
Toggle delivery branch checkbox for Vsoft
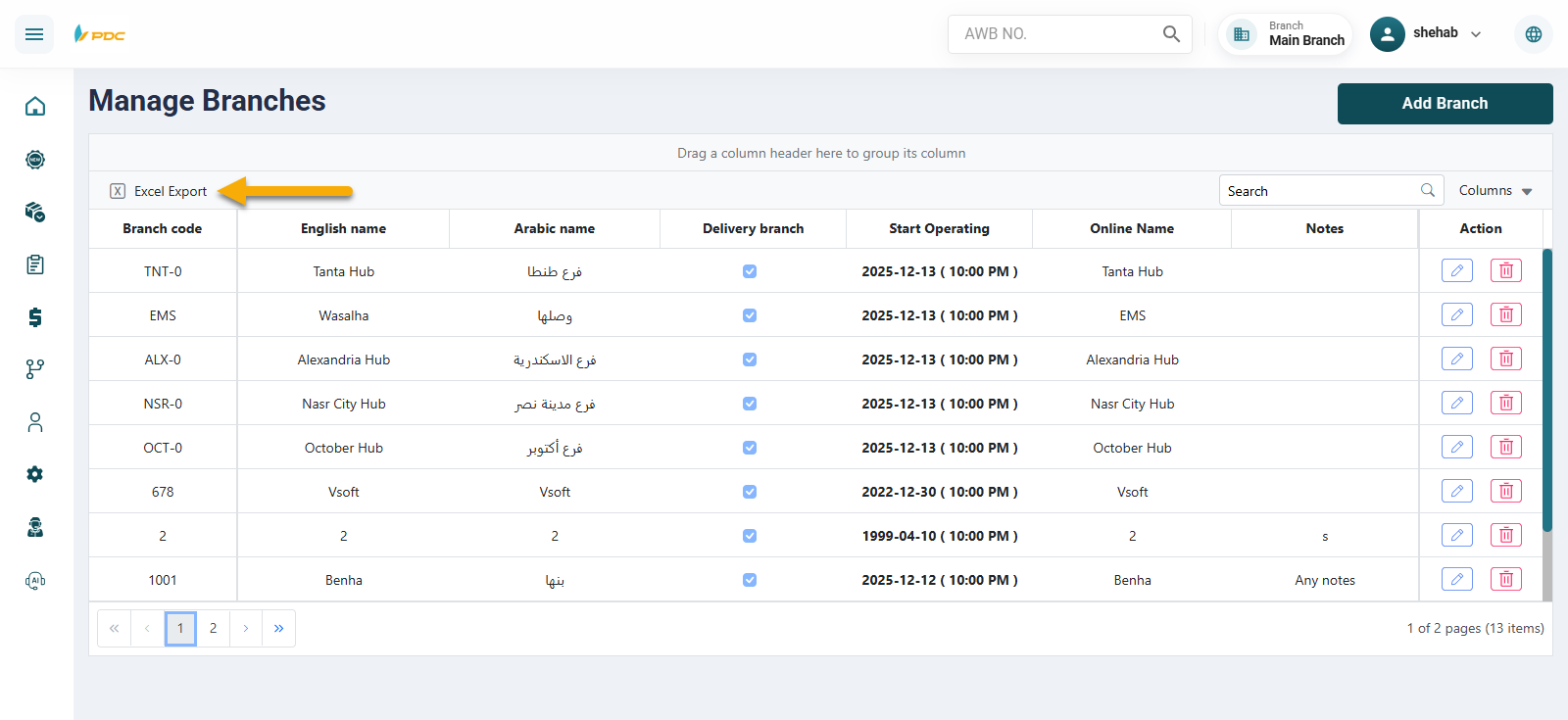click(x=750, y=492)
